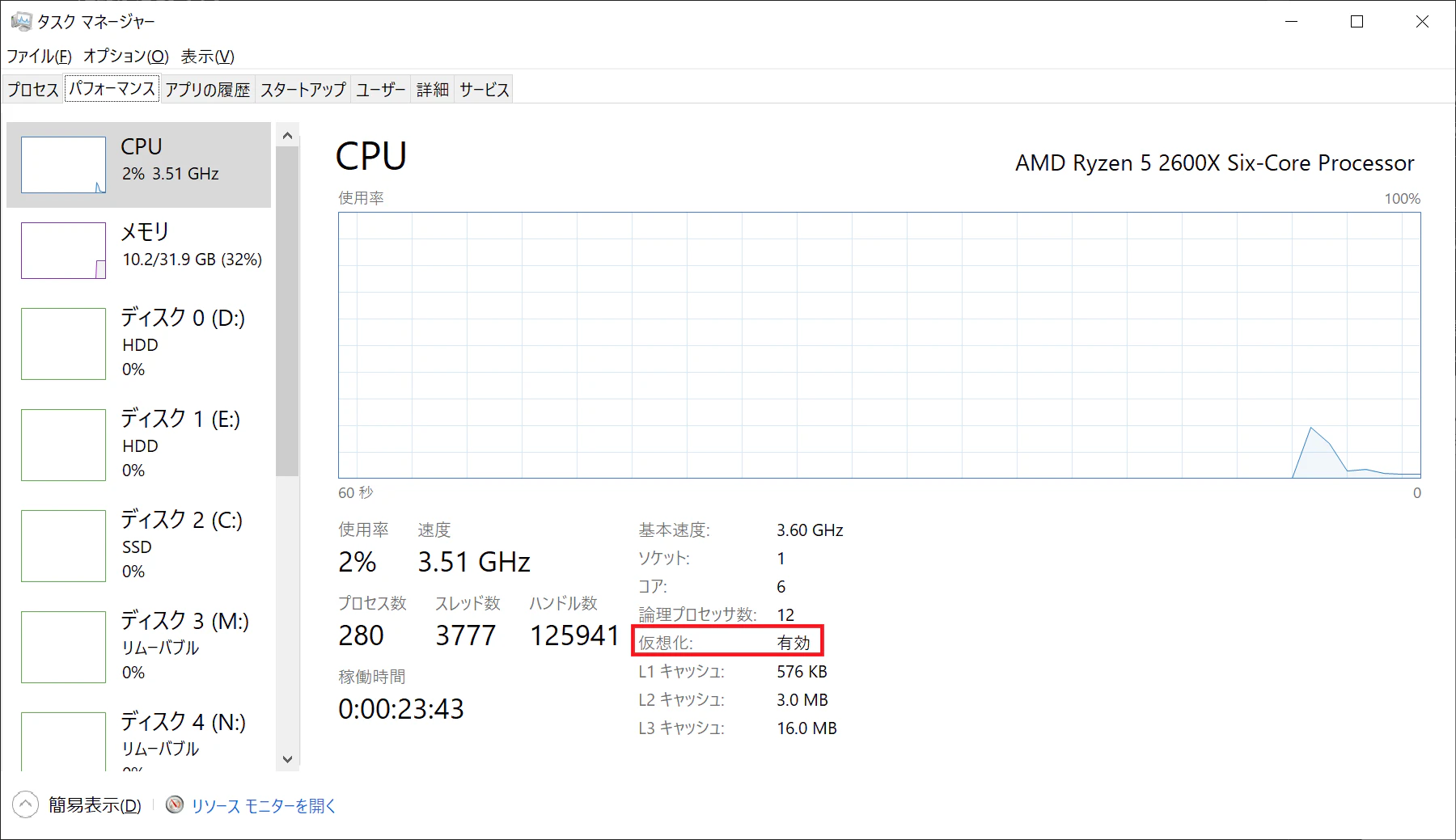Click the sidebar scrollbar up arrow
Screen dimensions: 1456x840
pyautogui.click(x=287, y=136)
